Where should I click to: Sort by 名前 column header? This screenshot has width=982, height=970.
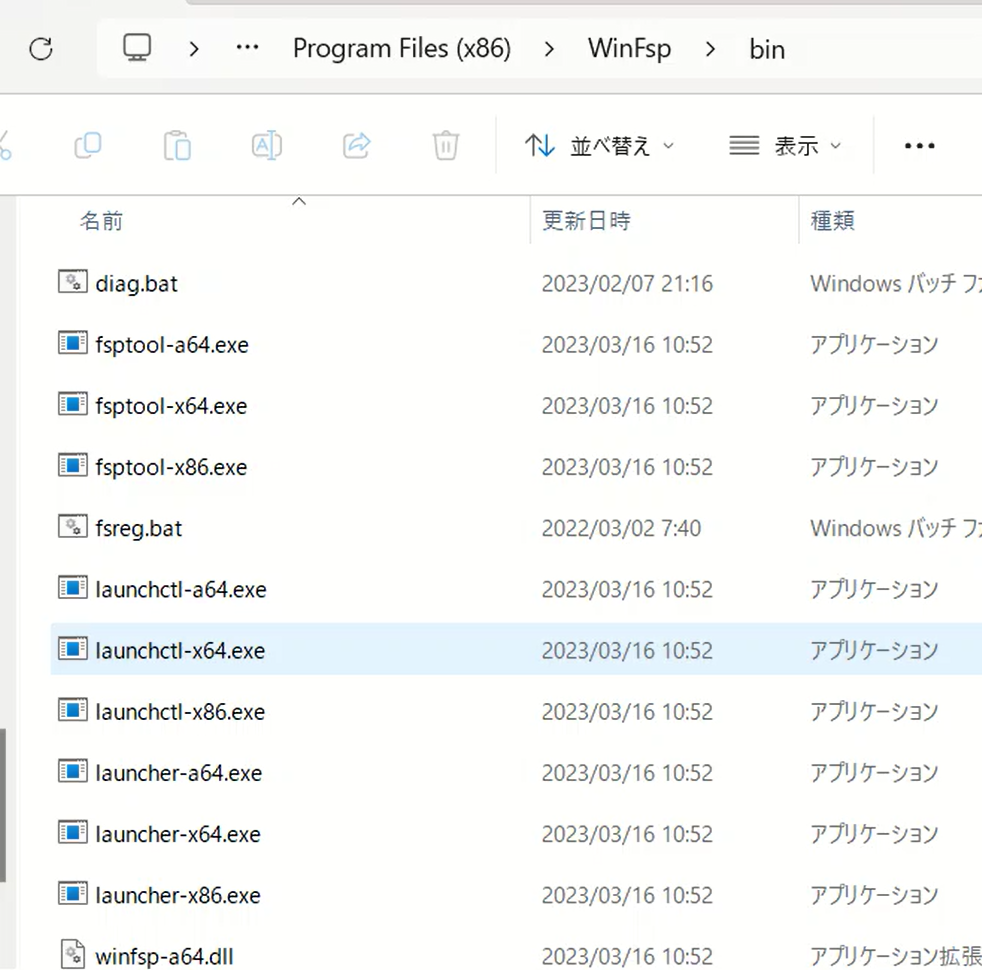tap(101, 221)
